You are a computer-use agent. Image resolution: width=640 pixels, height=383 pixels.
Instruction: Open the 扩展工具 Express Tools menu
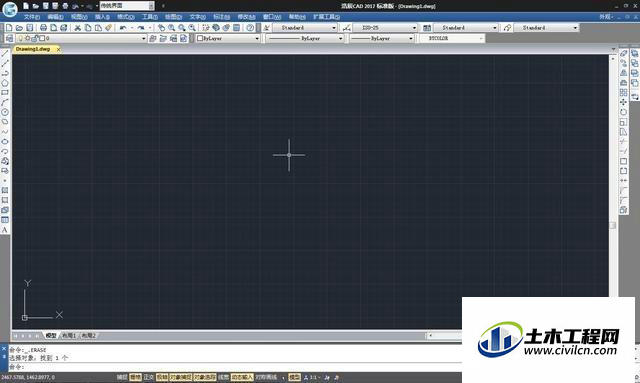pos(327,17)
